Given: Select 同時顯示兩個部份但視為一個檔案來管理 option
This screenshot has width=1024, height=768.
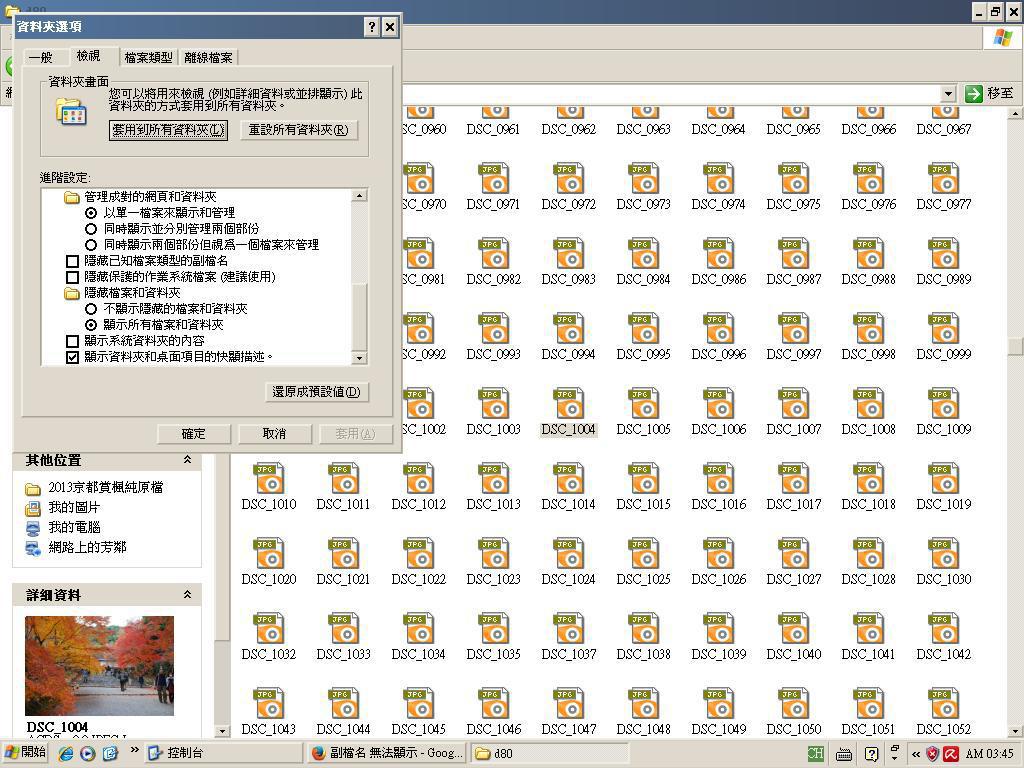Looking at the screenshot, I should coord(91,245).
